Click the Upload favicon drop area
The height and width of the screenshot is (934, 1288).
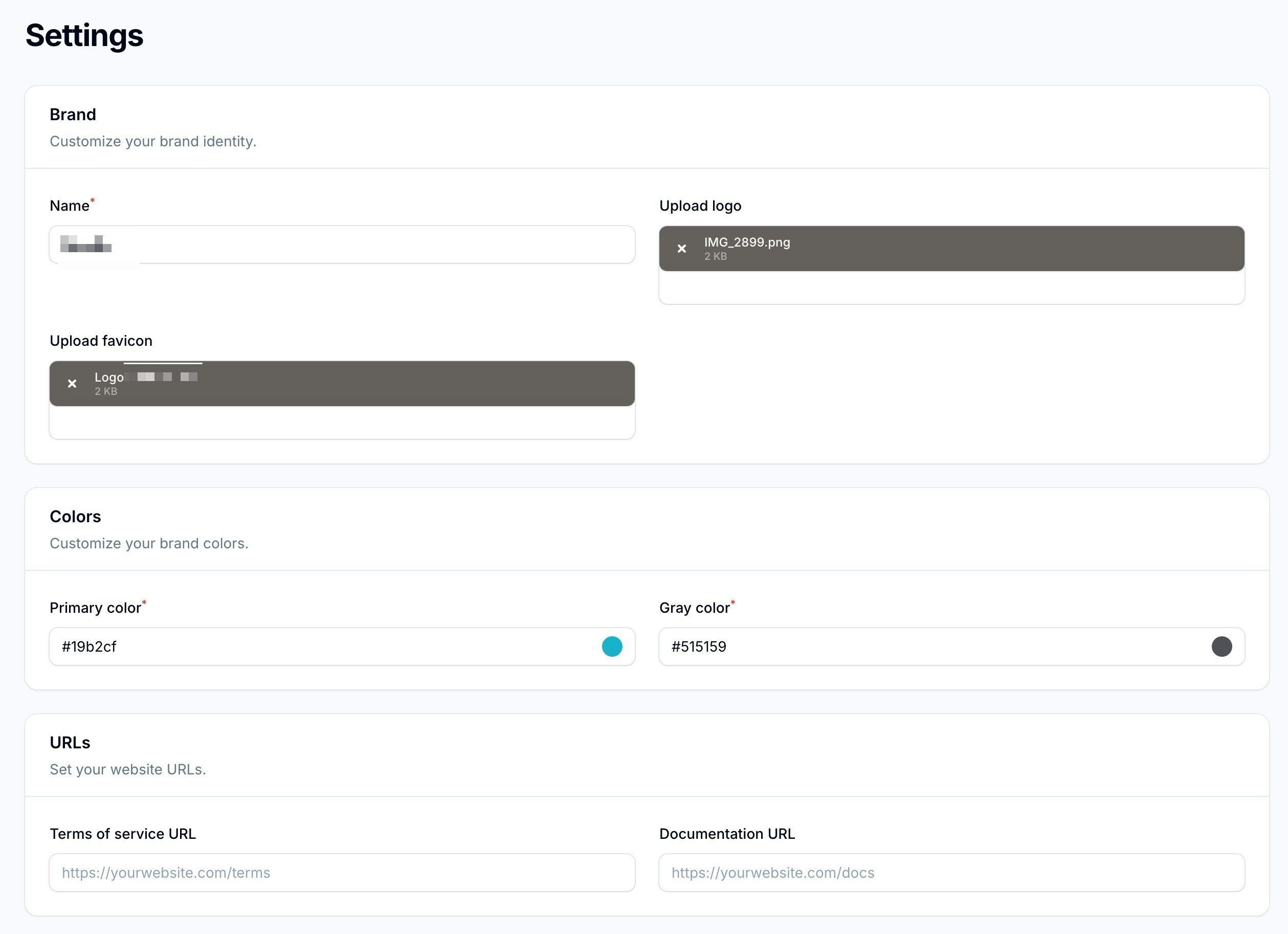(x=341, y=423)
